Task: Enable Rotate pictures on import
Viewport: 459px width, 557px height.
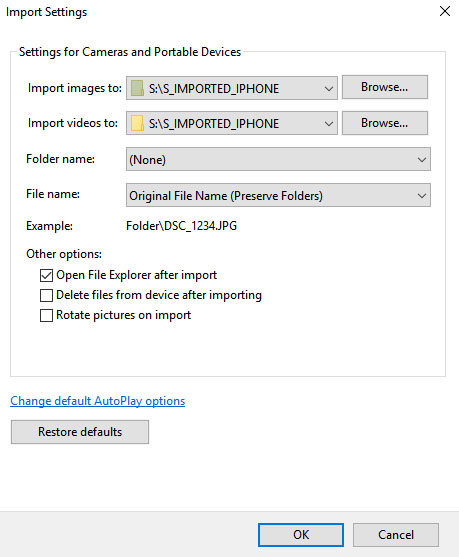Action: [46, 315]
